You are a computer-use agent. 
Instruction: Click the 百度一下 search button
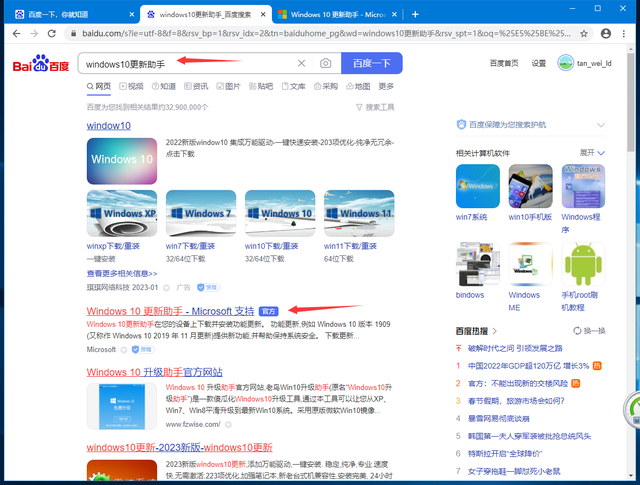click(371, 63)
